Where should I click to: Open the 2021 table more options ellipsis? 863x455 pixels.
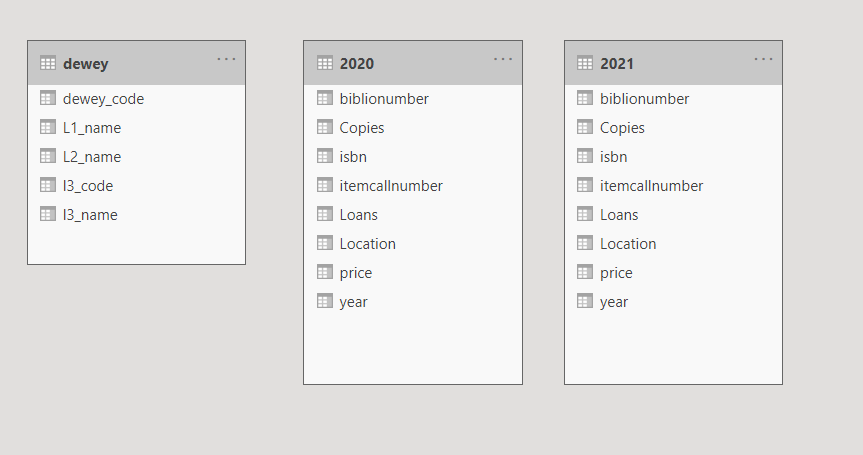pyautogui.click(x=764, y=59)
